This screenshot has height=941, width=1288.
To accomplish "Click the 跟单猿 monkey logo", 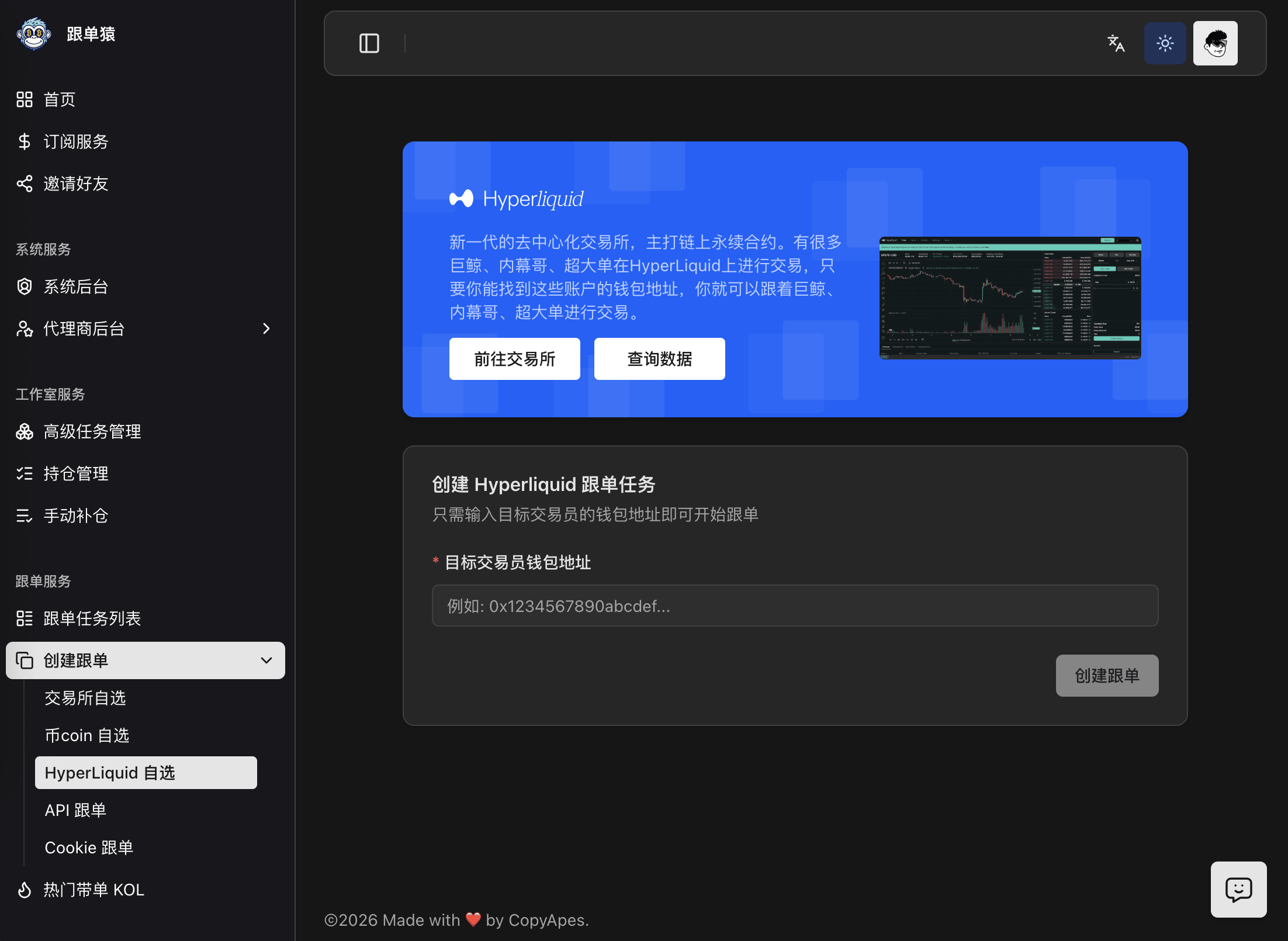I will [x=34, y=34].
